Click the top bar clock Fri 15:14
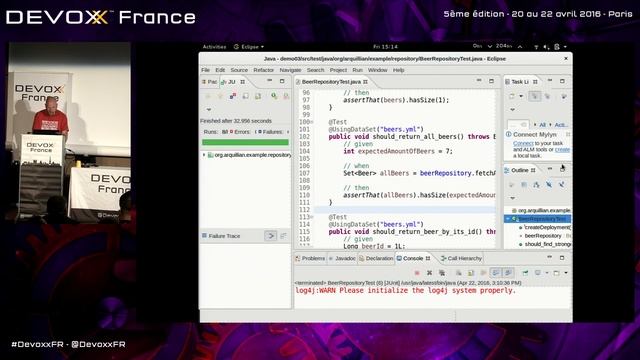This screenshot has height=360, width=640. point(385,47)
